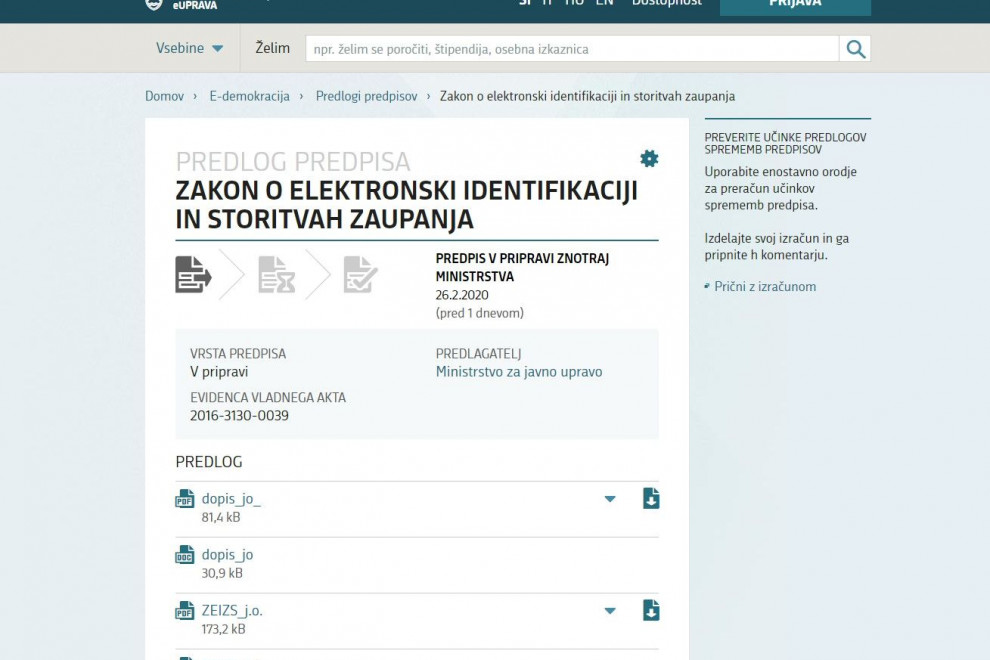Image resolution: width=990 pixels, height=660 pixels.
Task: Click the 'V pripravi' value
Action: point(219,372)
